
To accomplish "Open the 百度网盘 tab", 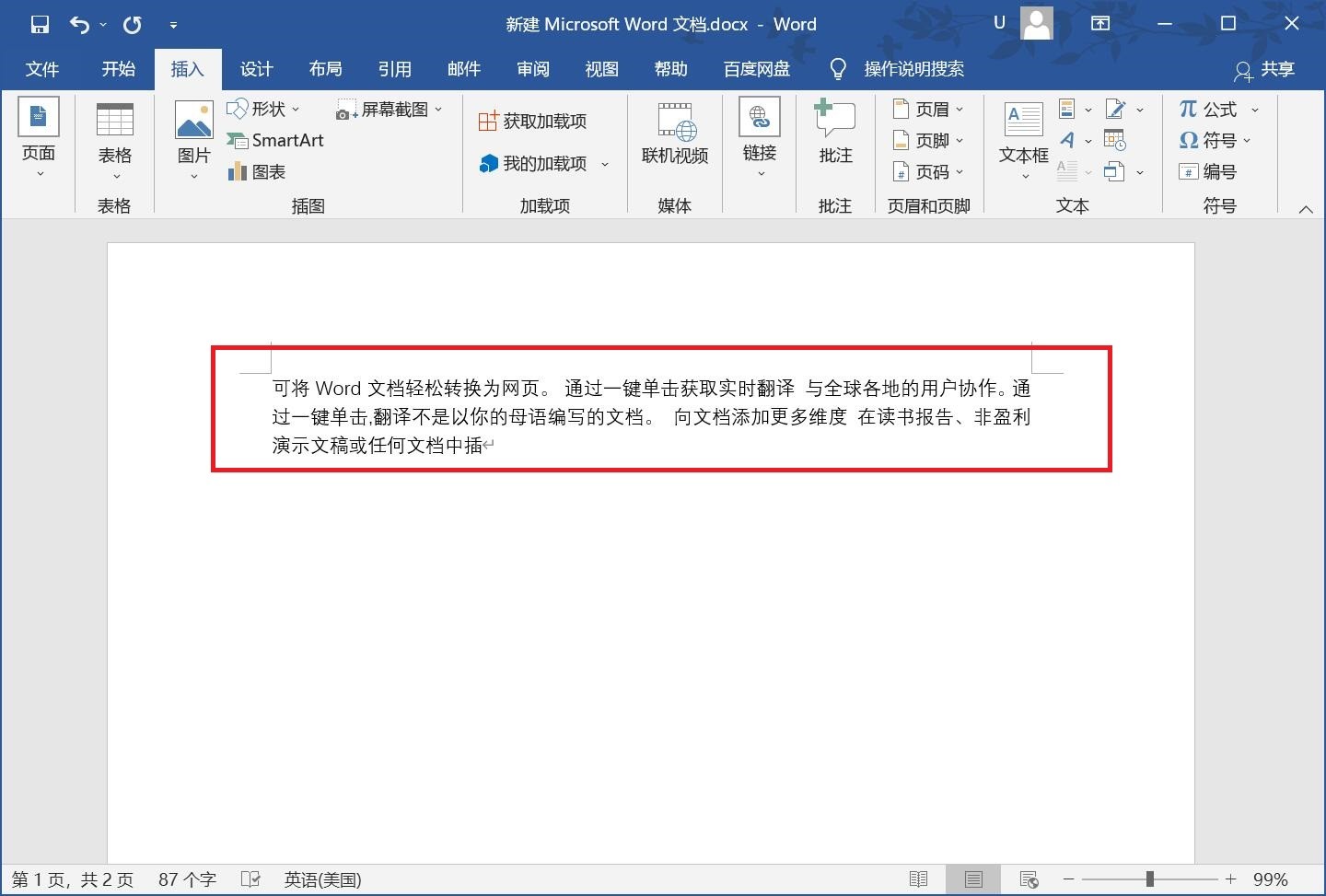I will click(757, 69).
